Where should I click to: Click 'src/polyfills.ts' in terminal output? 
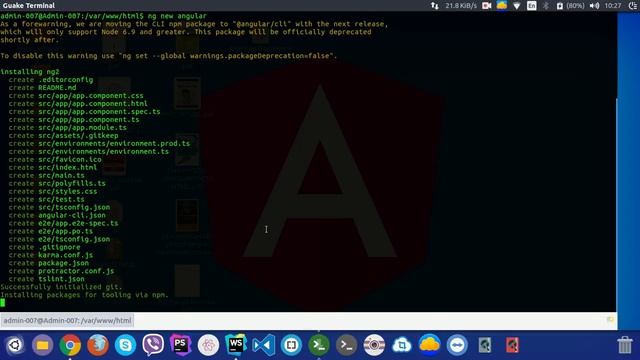click(x=72, y=184)
